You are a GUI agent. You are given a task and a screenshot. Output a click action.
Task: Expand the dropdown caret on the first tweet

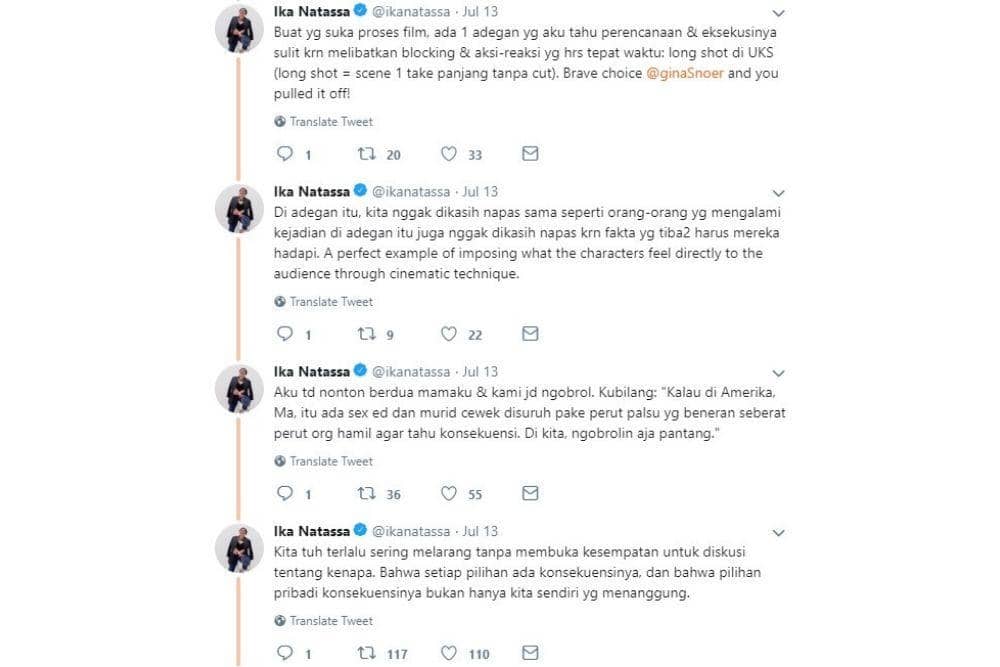pyautogui.click(x=779, y=13)
